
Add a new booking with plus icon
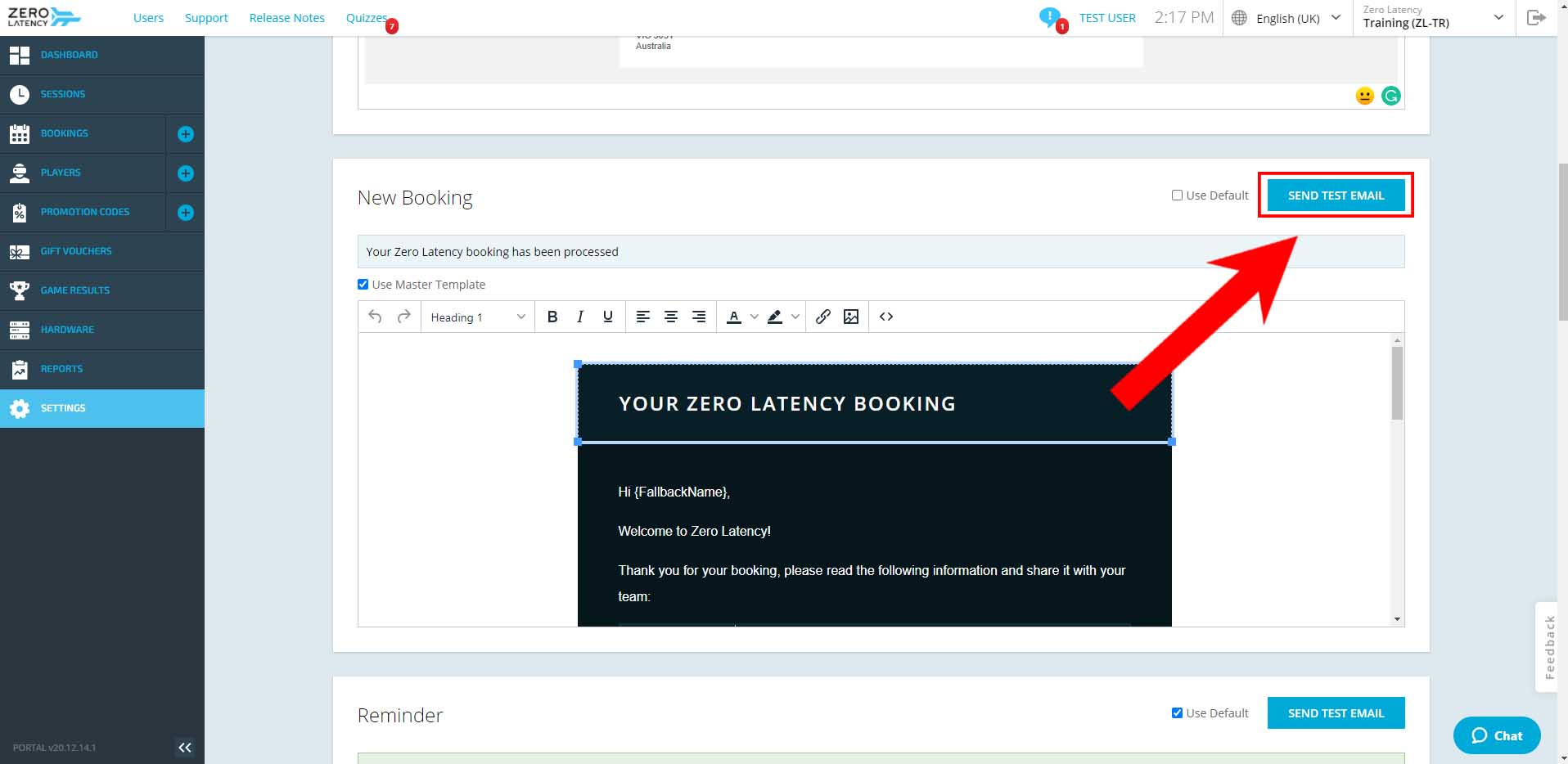(186, 133)
